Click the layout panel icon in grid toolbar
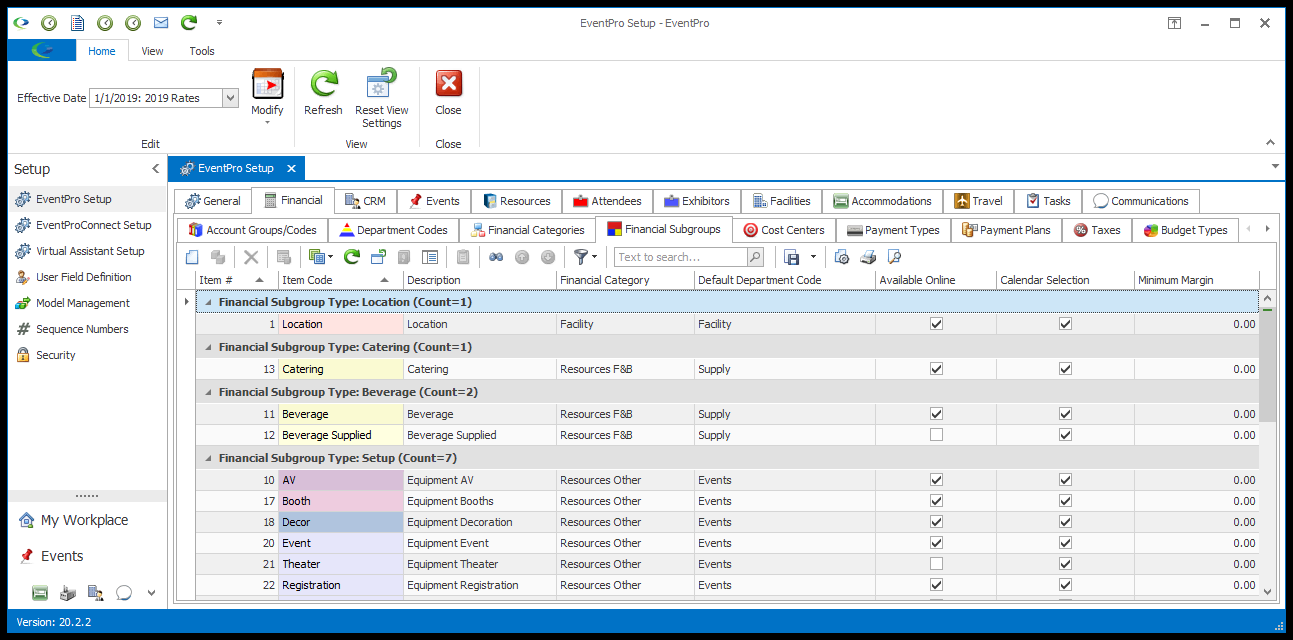1293x640 pixels. coord(430,257)
